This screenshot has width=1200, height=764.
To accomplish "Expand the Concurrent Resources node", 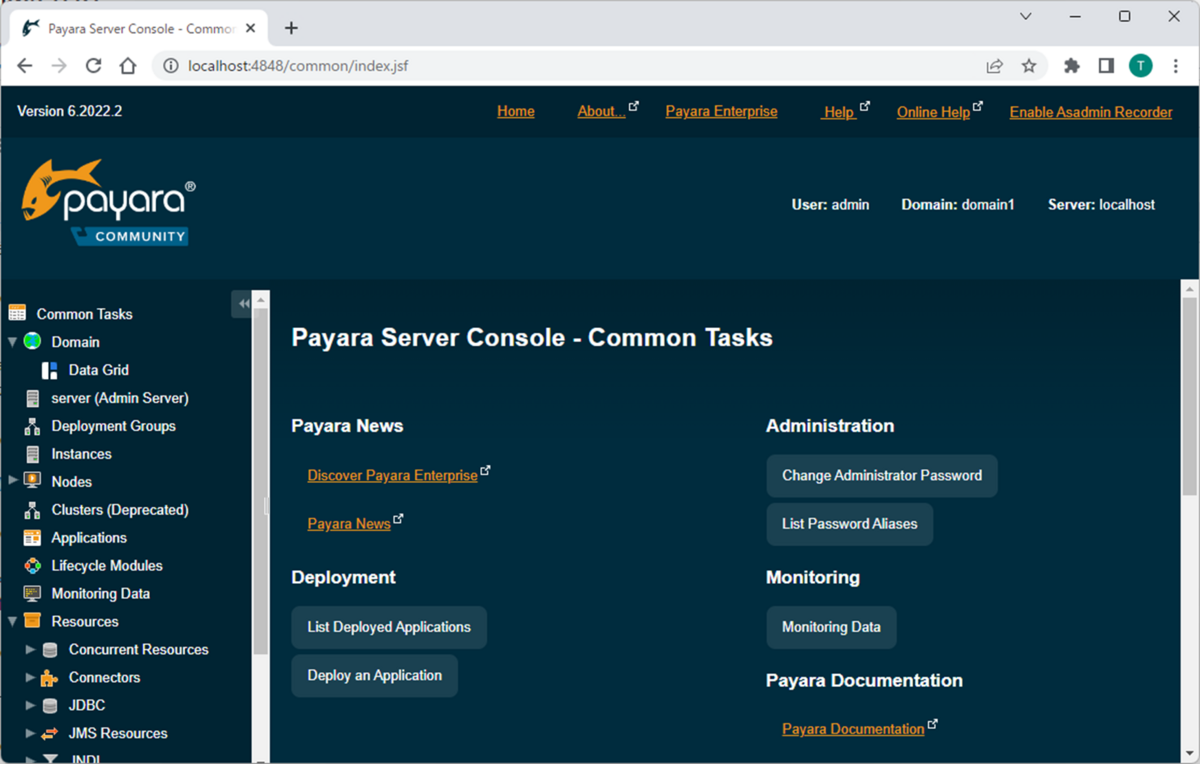I will 30,649.
